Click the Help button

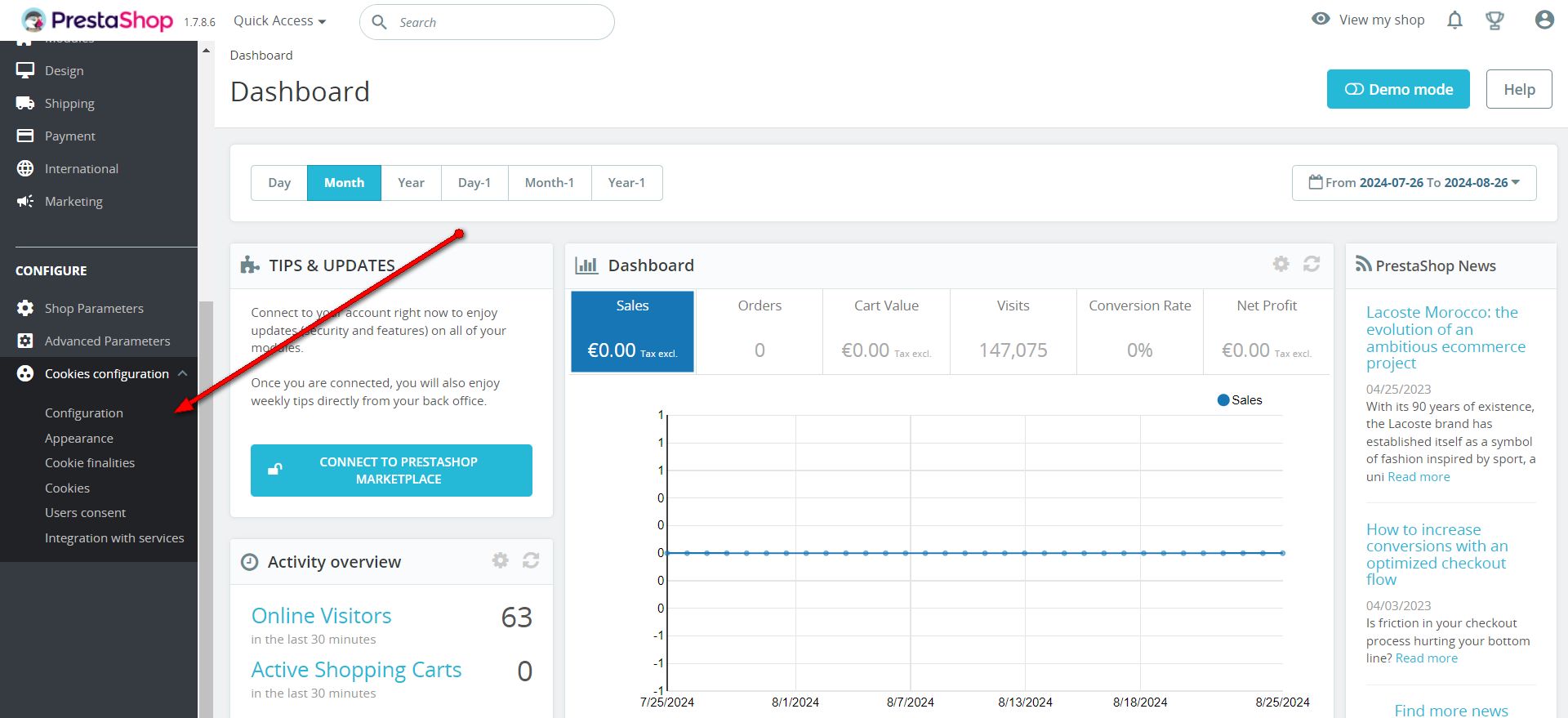click(1519, 89)
